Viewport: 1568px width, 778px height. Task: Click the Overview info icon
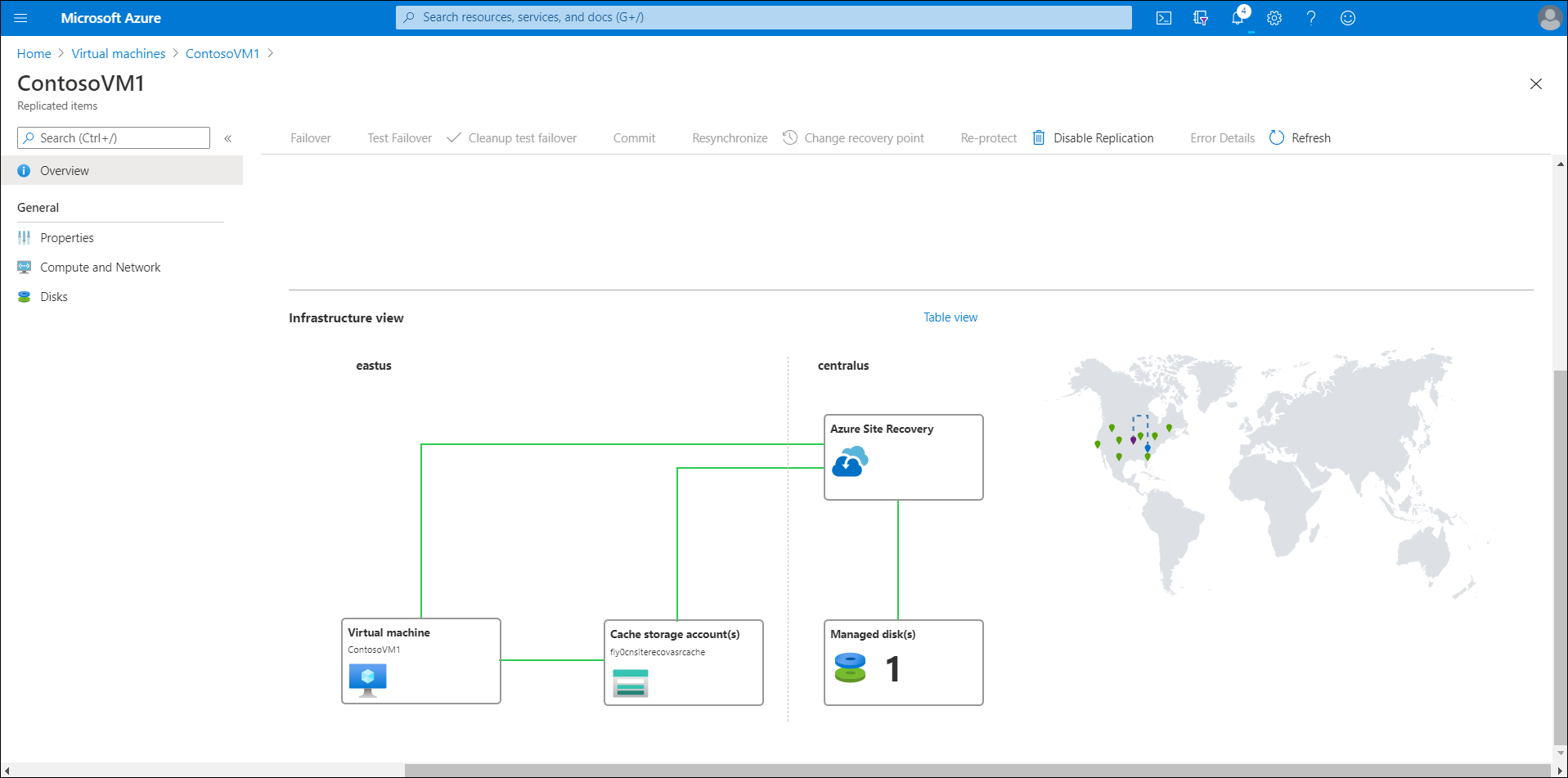(24, 171)
